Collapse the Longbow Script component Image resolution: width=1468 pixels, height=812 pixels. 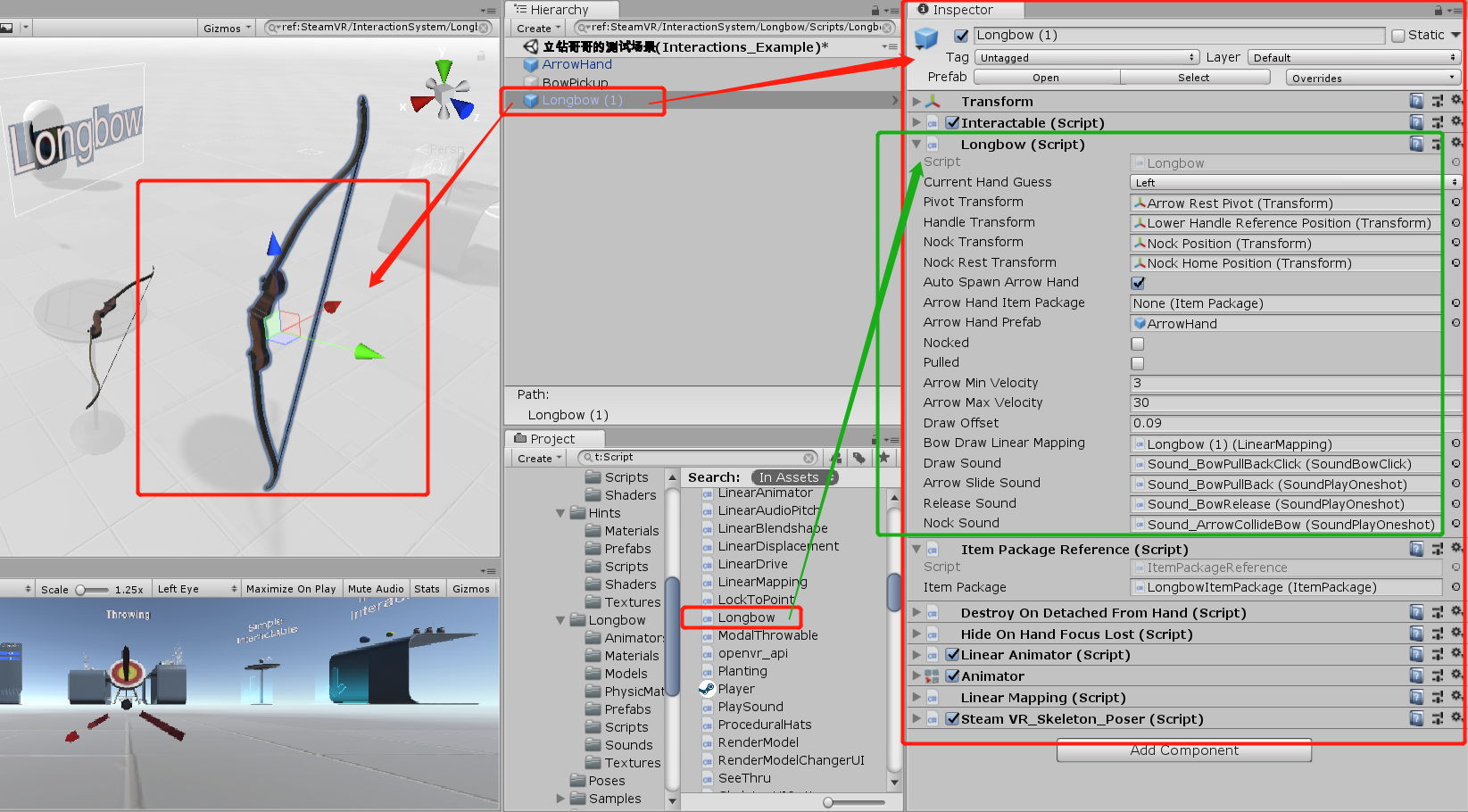(917, 144)
